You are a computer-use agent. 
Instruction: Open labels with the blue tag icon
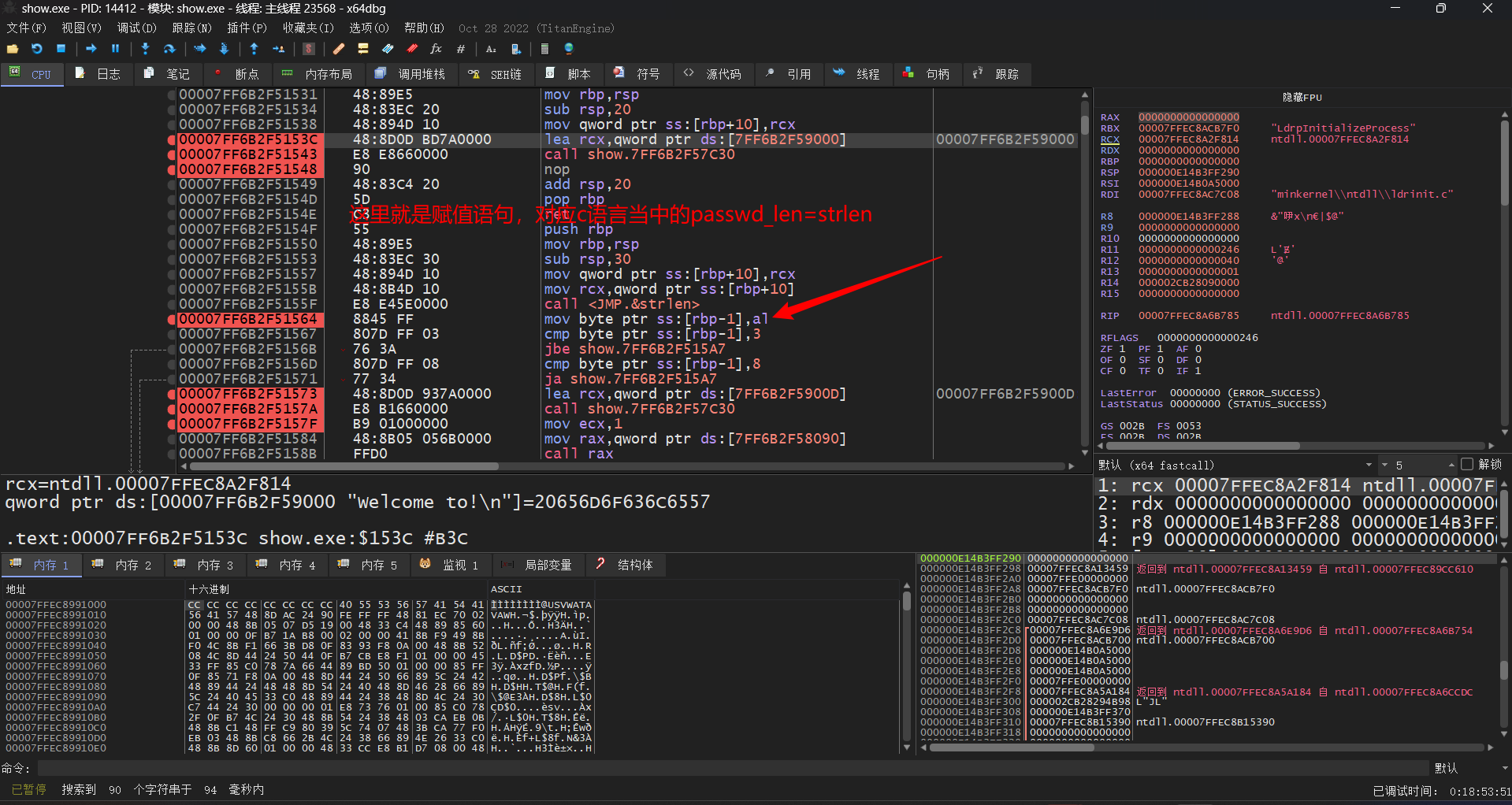coord(388,49)
